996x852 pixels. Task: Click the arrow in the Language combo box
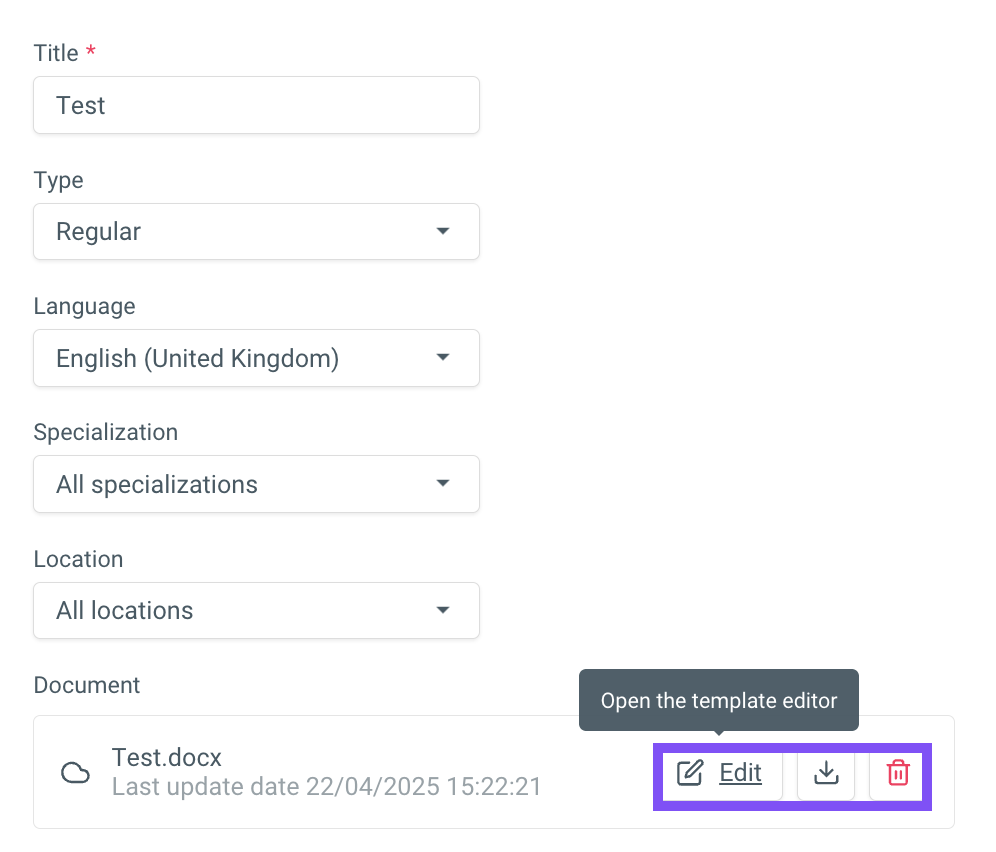point(443,358)
